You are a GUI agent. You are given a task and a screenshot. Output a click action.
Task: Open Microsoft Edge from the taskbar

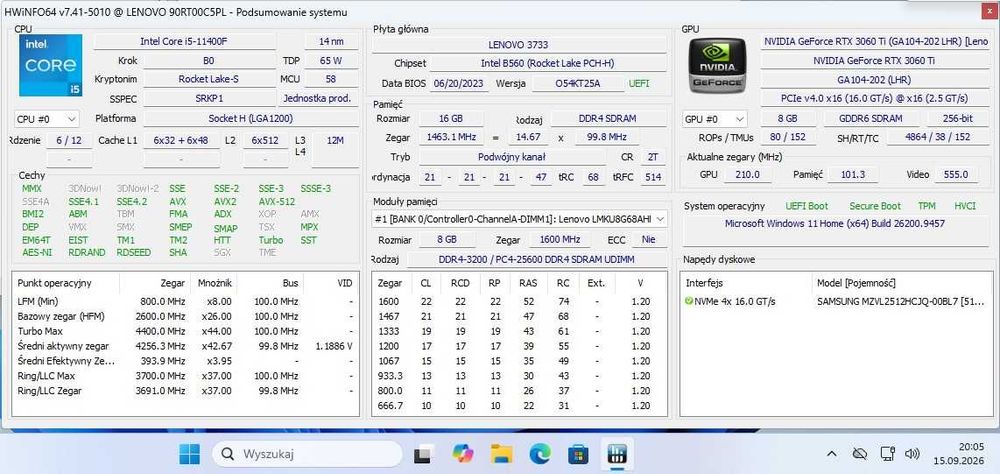tap(540, 454)
